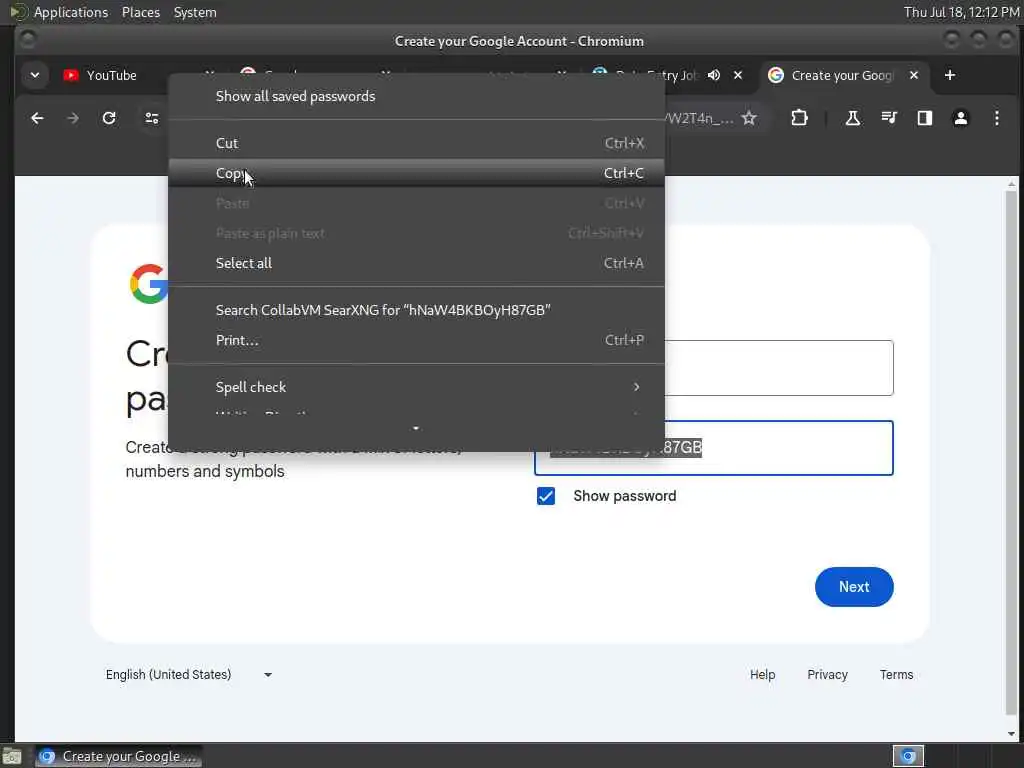1024x768 pixels.
Task: Close the Create your Google tab
Action: click(914, 75)
